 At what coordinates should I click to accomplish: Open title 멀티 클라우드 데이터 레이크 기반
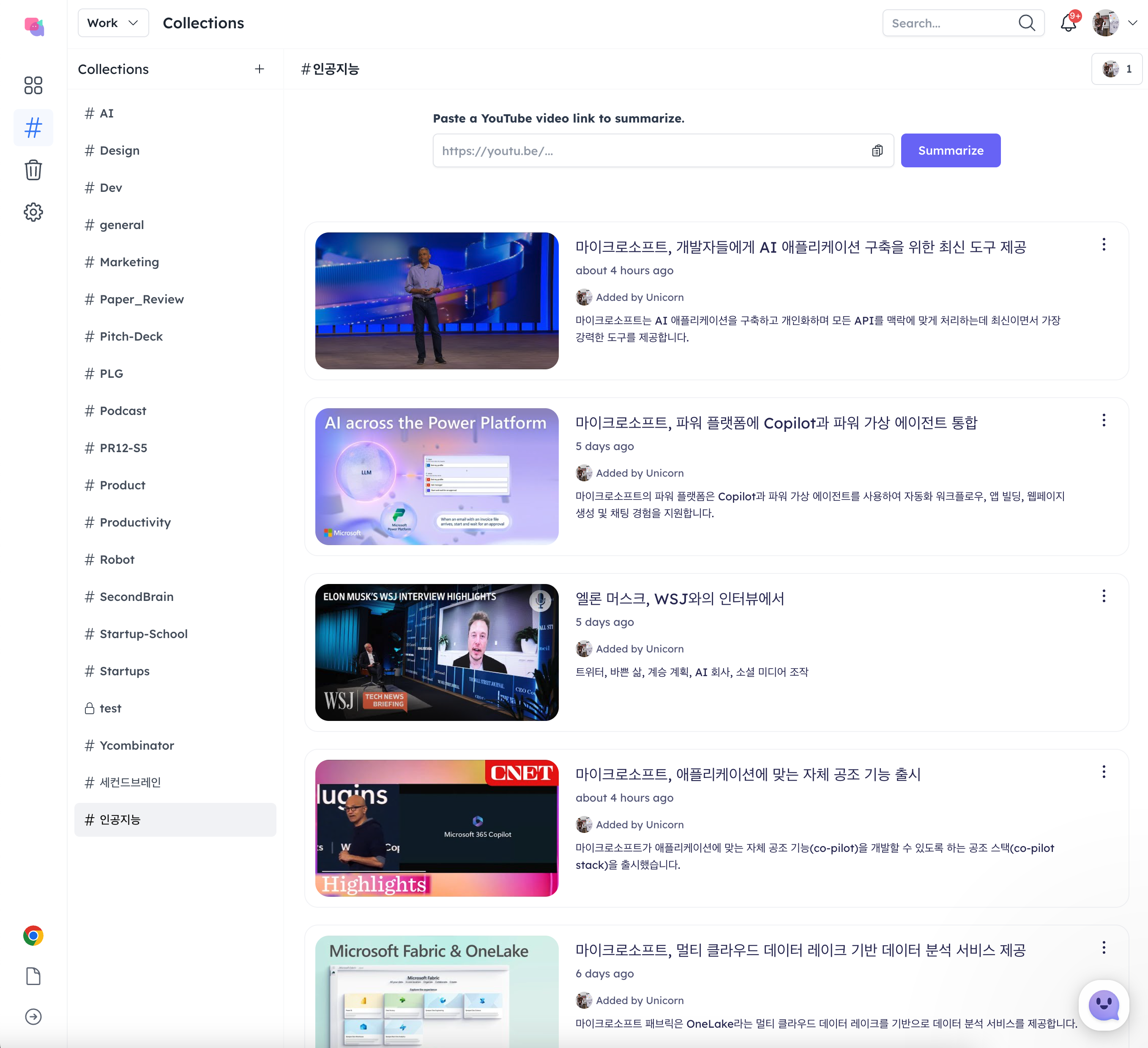[800, 951]
